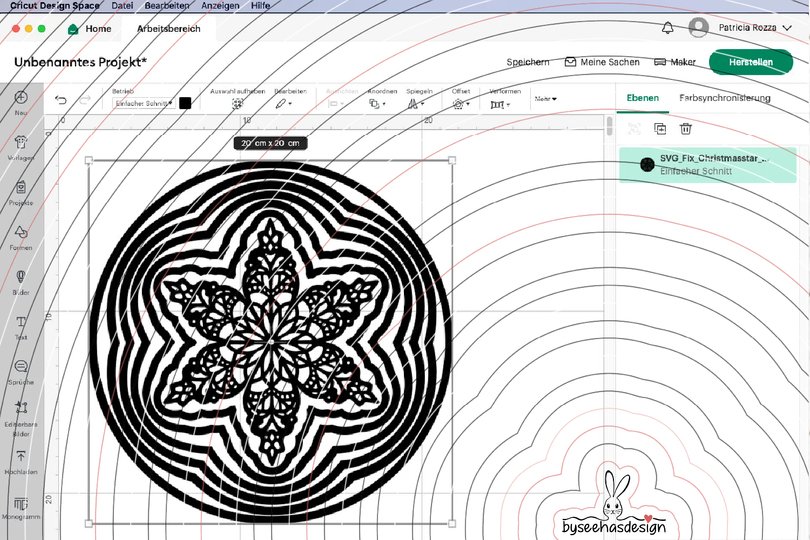Click the Neu (new project) plus icon
Image resolution: width=810 pixels, height=540 pixels.
(x=21, y=97)
